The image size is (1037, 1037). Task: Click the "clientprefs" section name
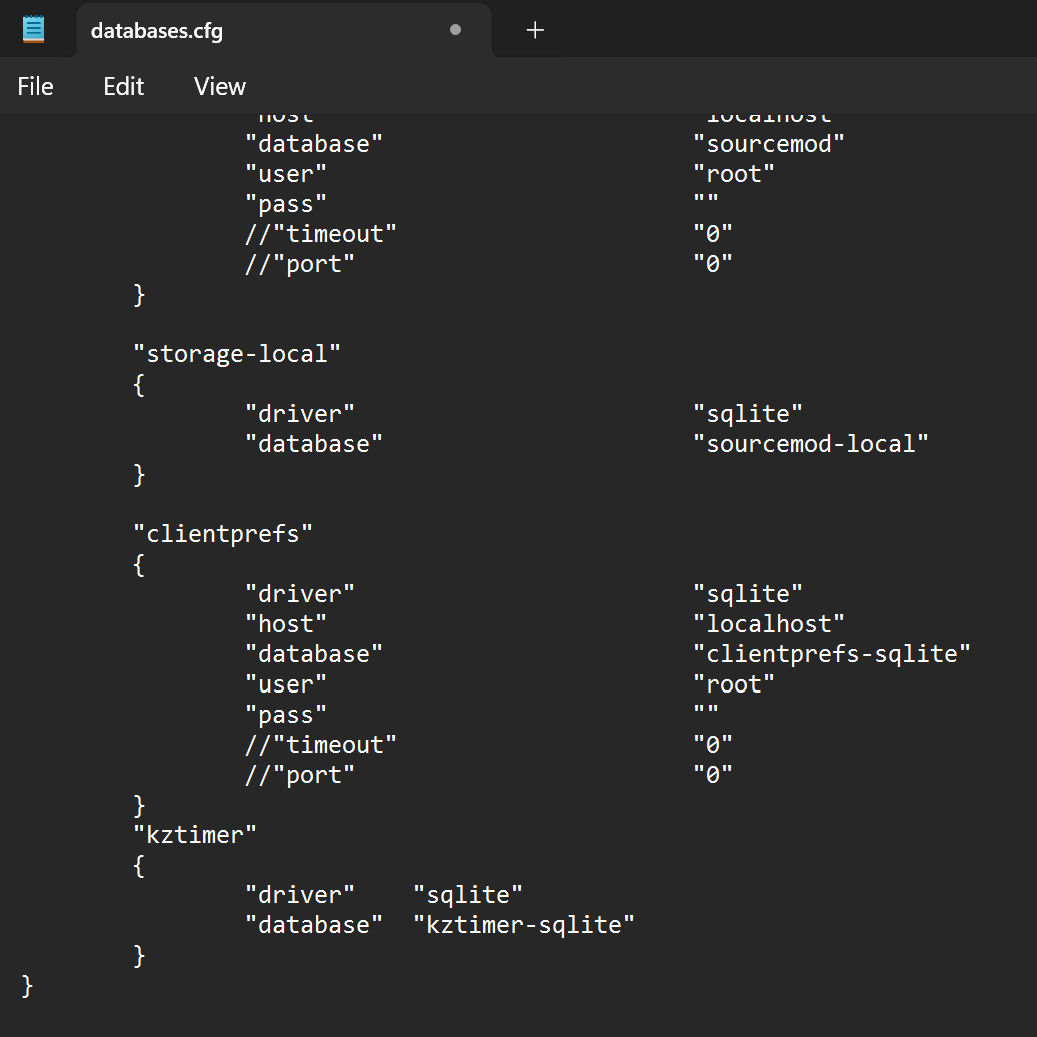click(x=222, y=533)
